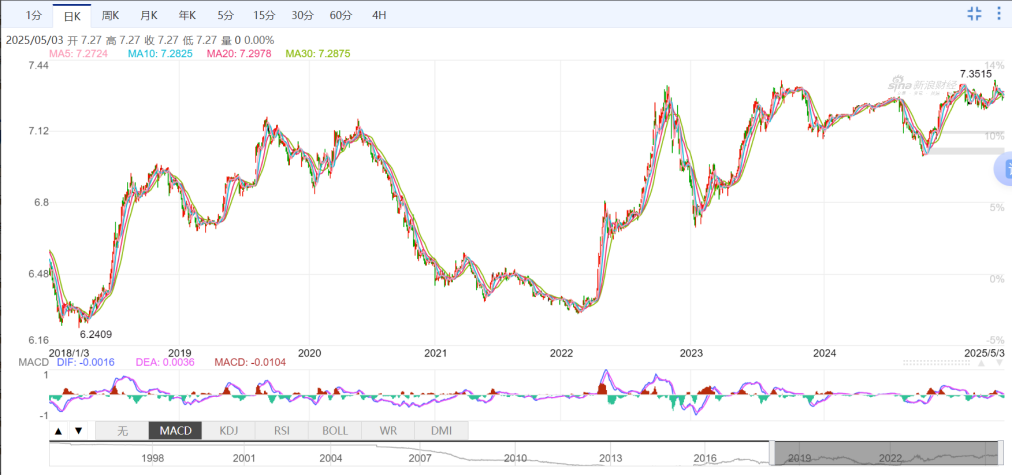
Task: Open the 年K yearly candlestick view
Action: [x=187, y=15]
